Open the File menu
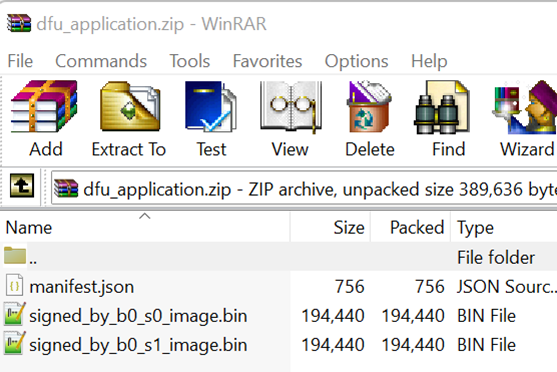The height and width of the screenshot is (372, 557). coord(20,61)
